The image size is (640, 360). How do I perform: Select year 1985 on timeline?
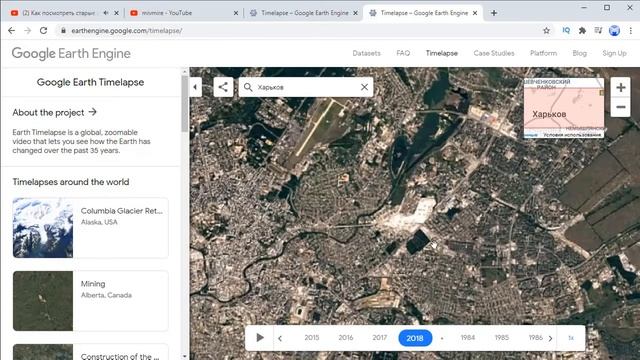point(502,338)
